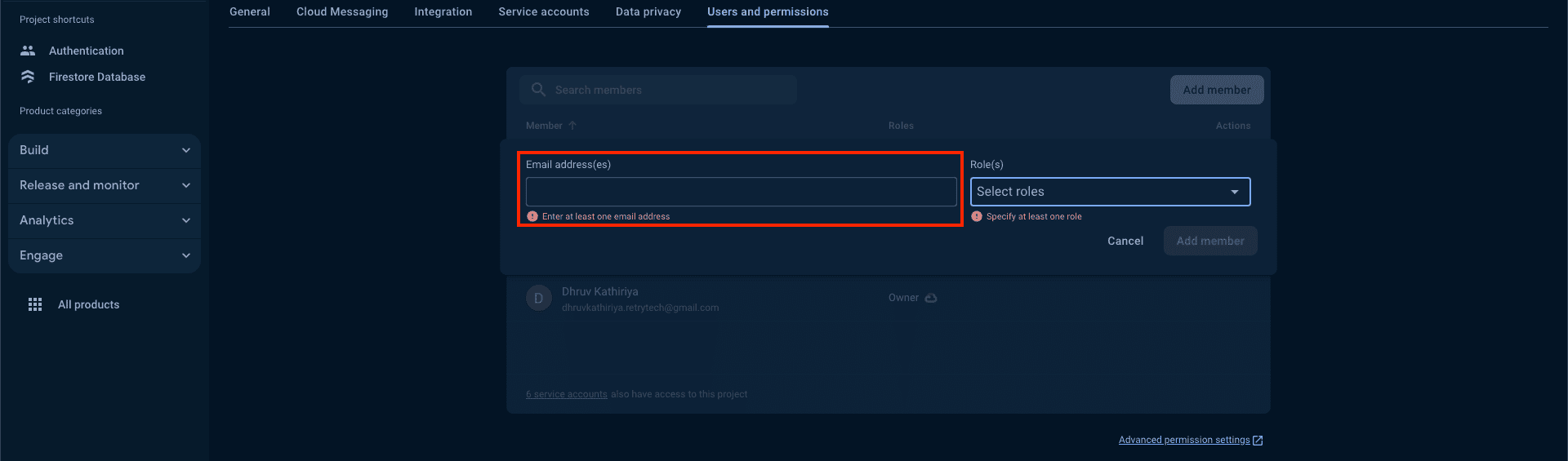Click the Authentication text label
1568x461 pixels.
point(87,51)
